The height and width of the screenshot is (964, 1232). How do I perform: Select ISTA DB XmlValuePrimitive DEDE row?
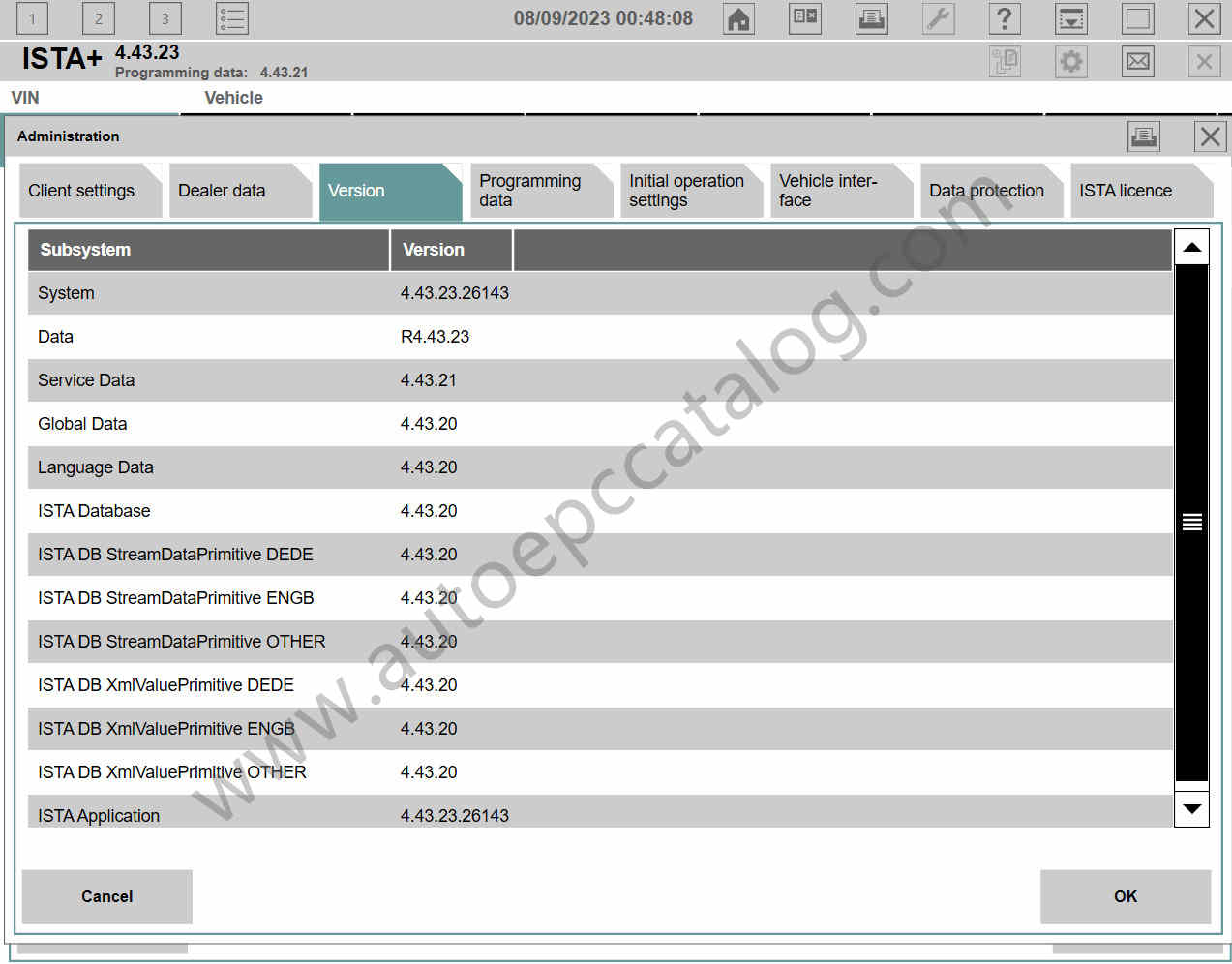point(600,685)
